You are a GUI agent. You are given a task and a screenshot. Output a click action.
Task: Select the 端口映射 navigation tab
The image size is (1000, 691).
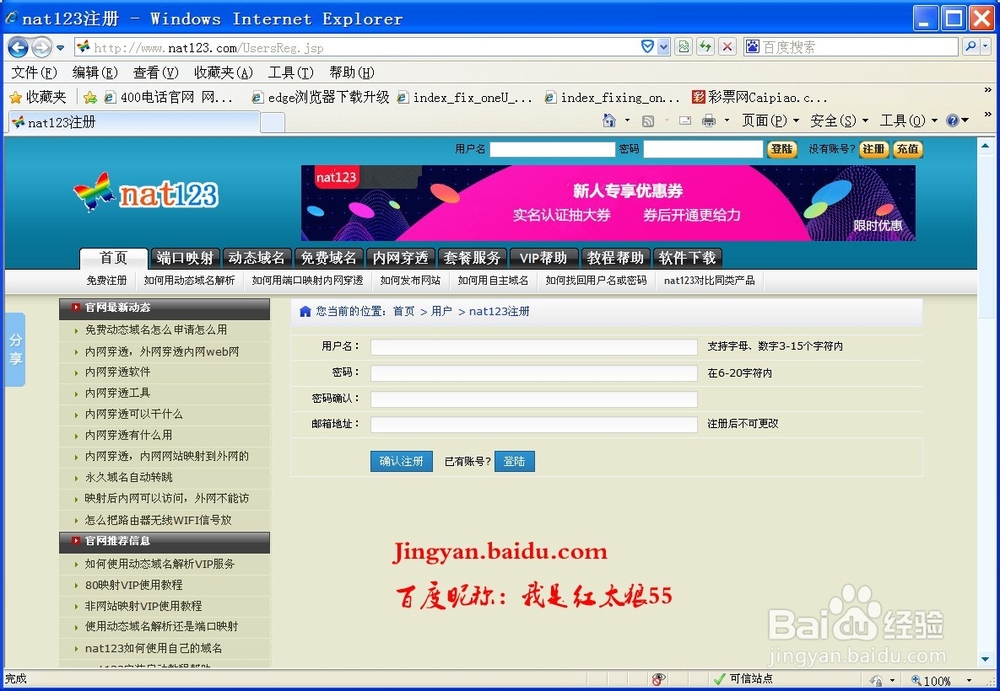[x=185, y=258]
